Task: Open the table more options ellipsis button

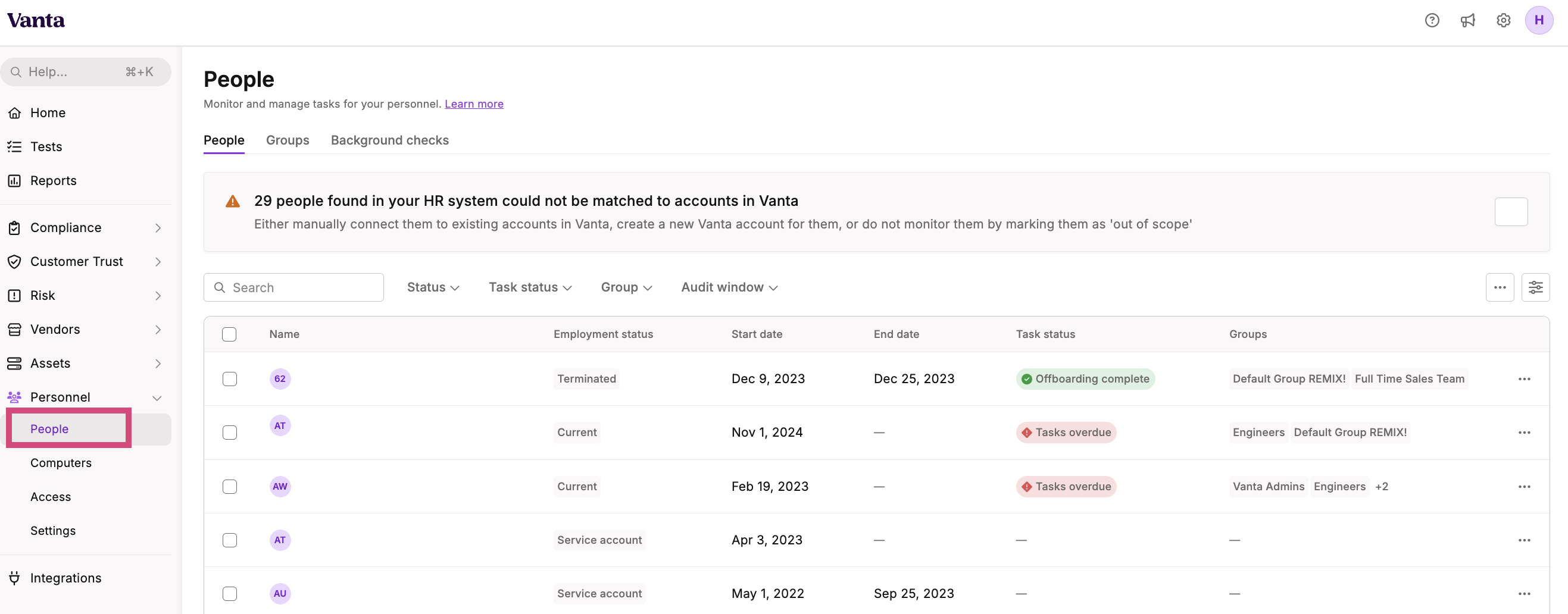Action: pos(1500,287)
